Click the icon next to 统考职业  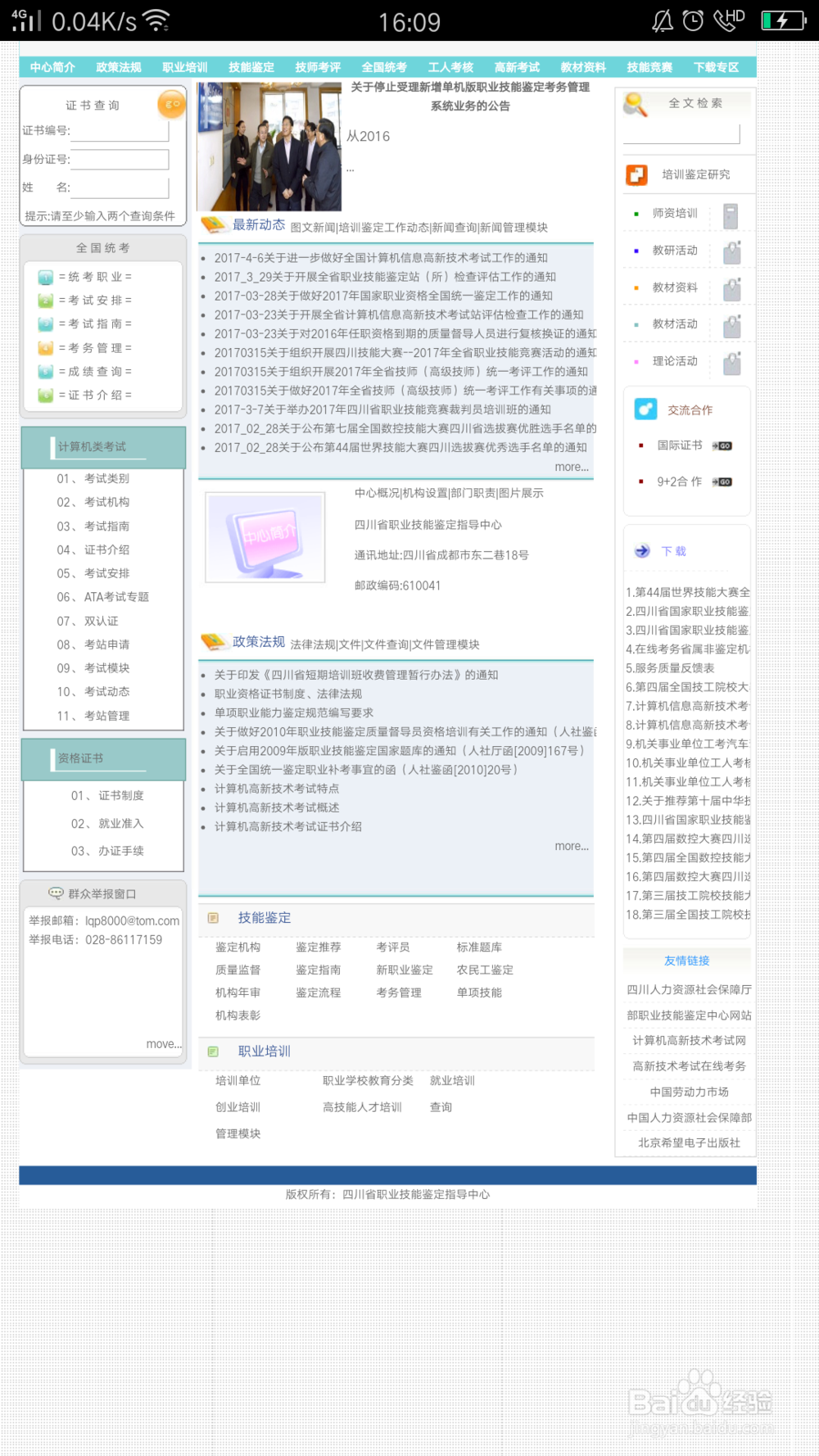click(46, 277)
